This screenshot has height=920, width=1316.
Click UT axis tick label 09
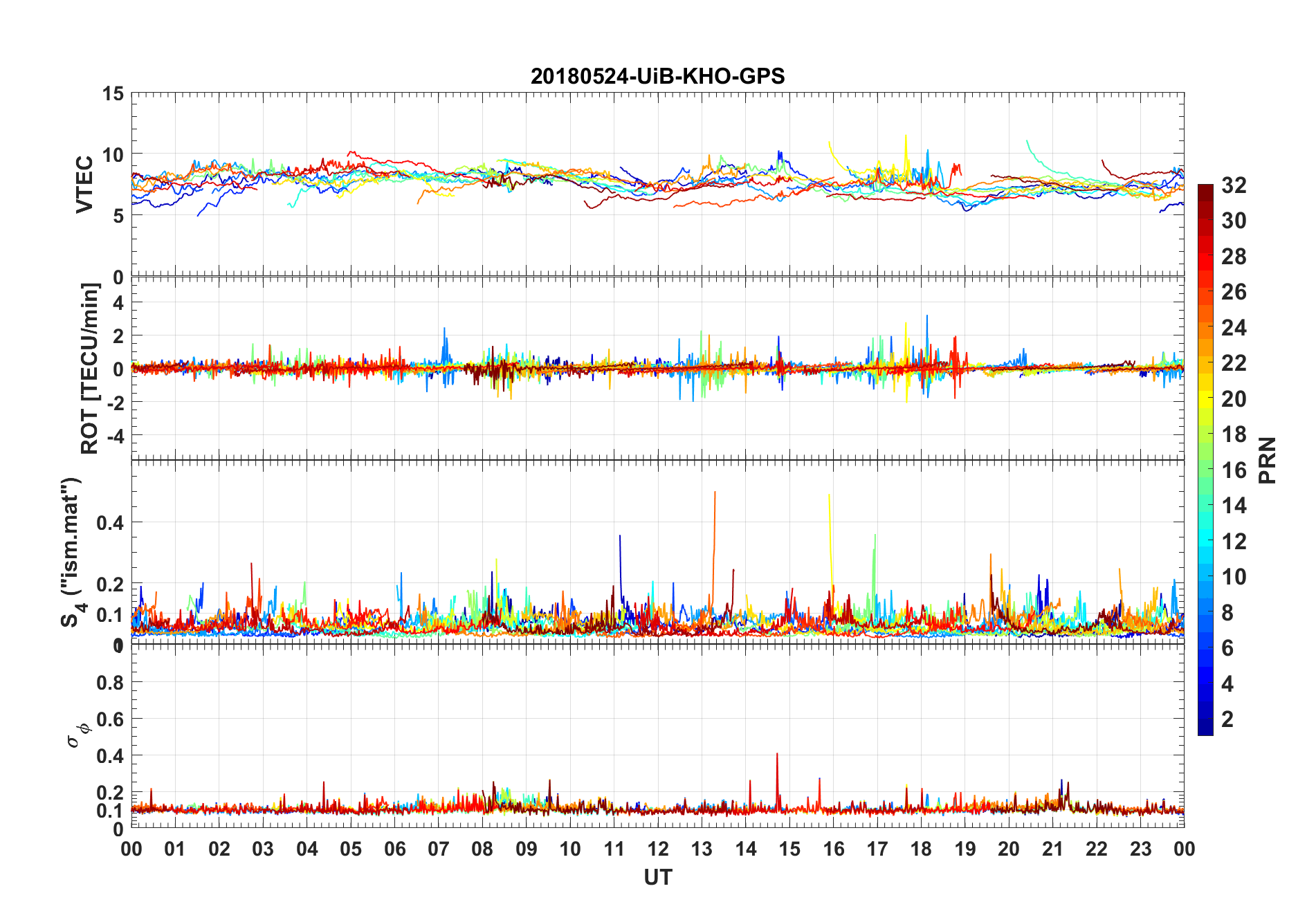526,849
